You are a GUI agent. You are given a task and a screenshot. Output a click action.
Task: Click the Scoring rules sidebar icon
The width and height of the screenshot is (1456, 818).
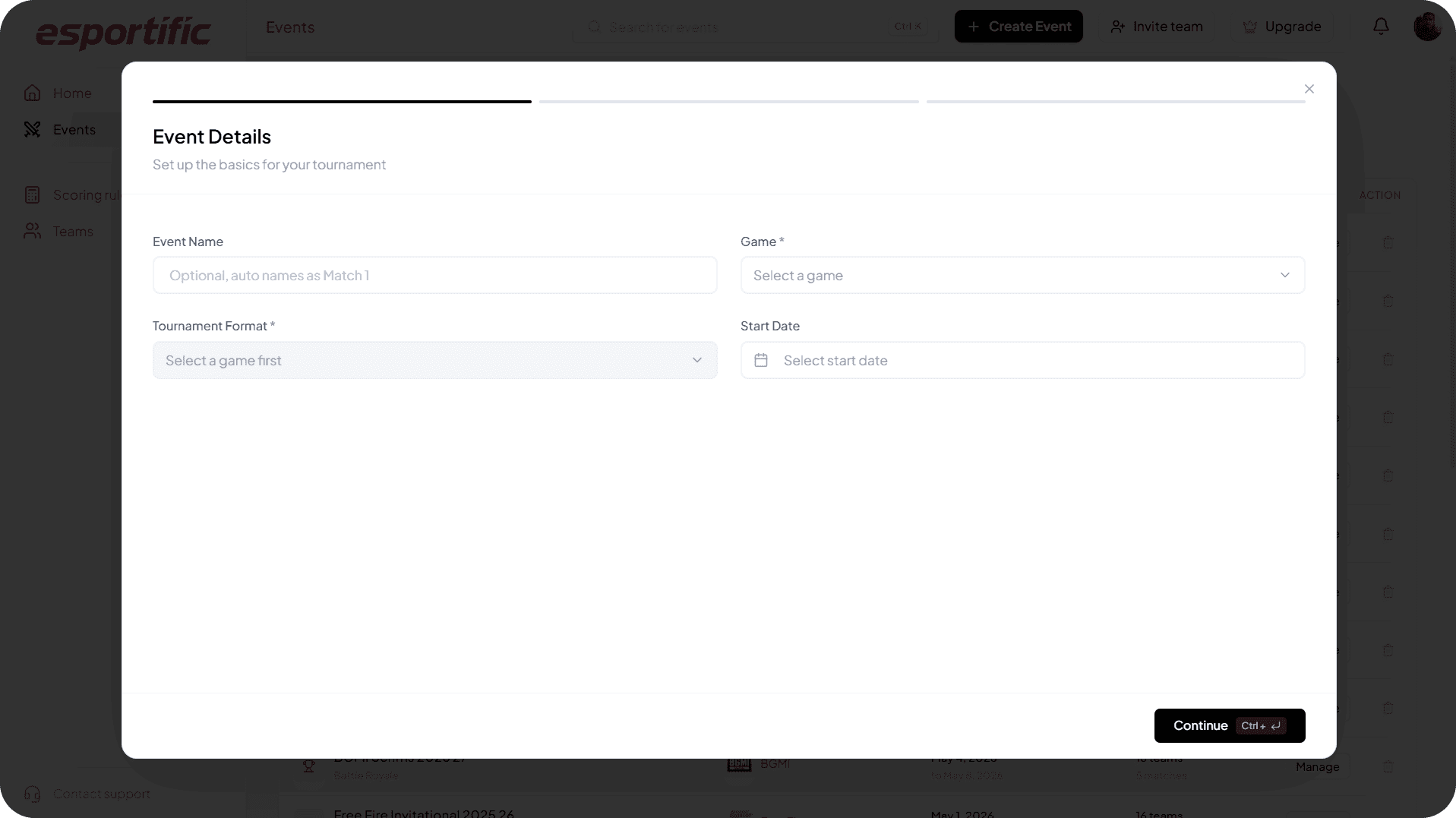[32, 195]
